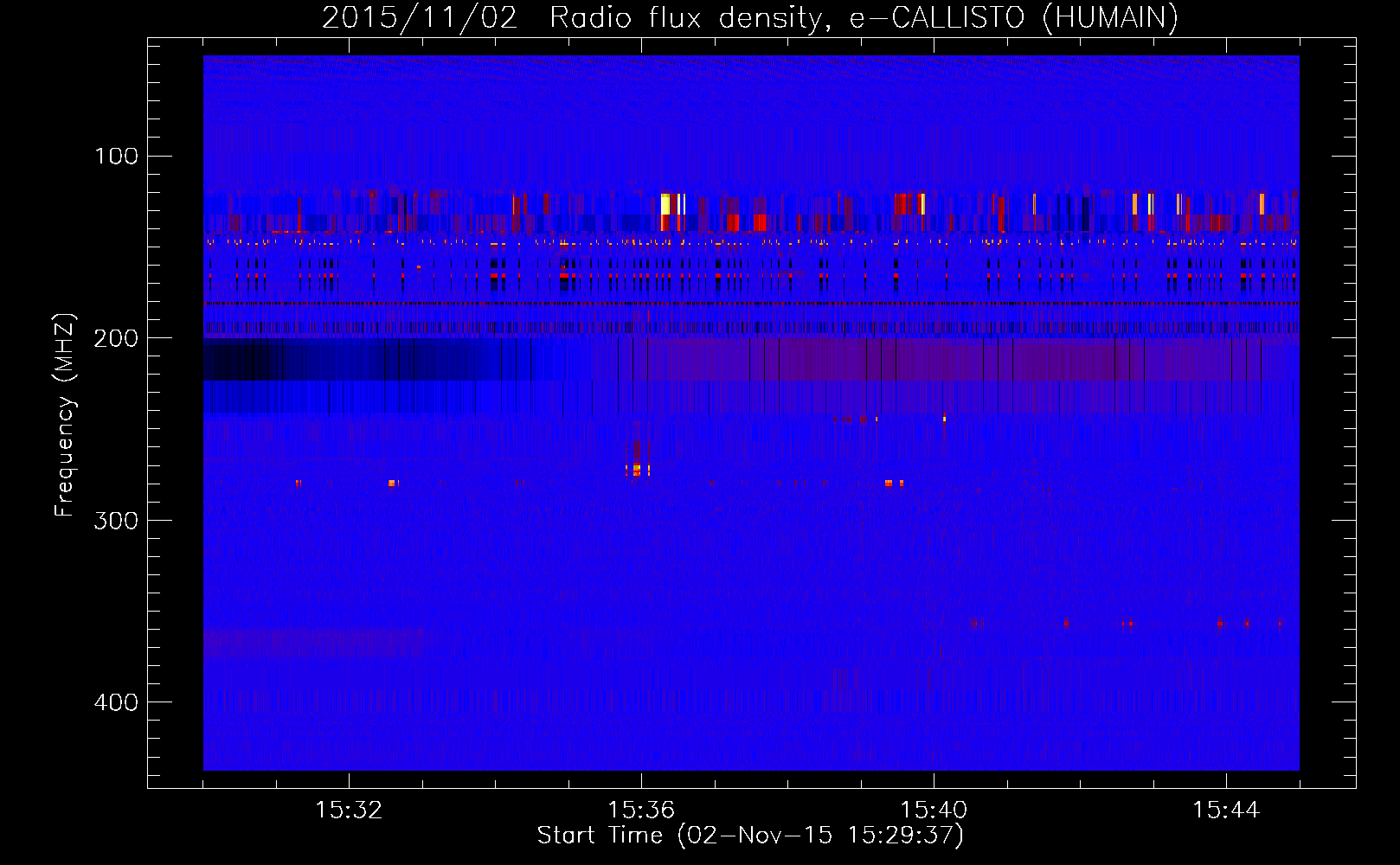The width and height of the screenshot is (1400, 865).
Task: Click the plot title 'Radio flux density, e-CALLISTO (HUMAIN)'
Action: tap(864, 17)
